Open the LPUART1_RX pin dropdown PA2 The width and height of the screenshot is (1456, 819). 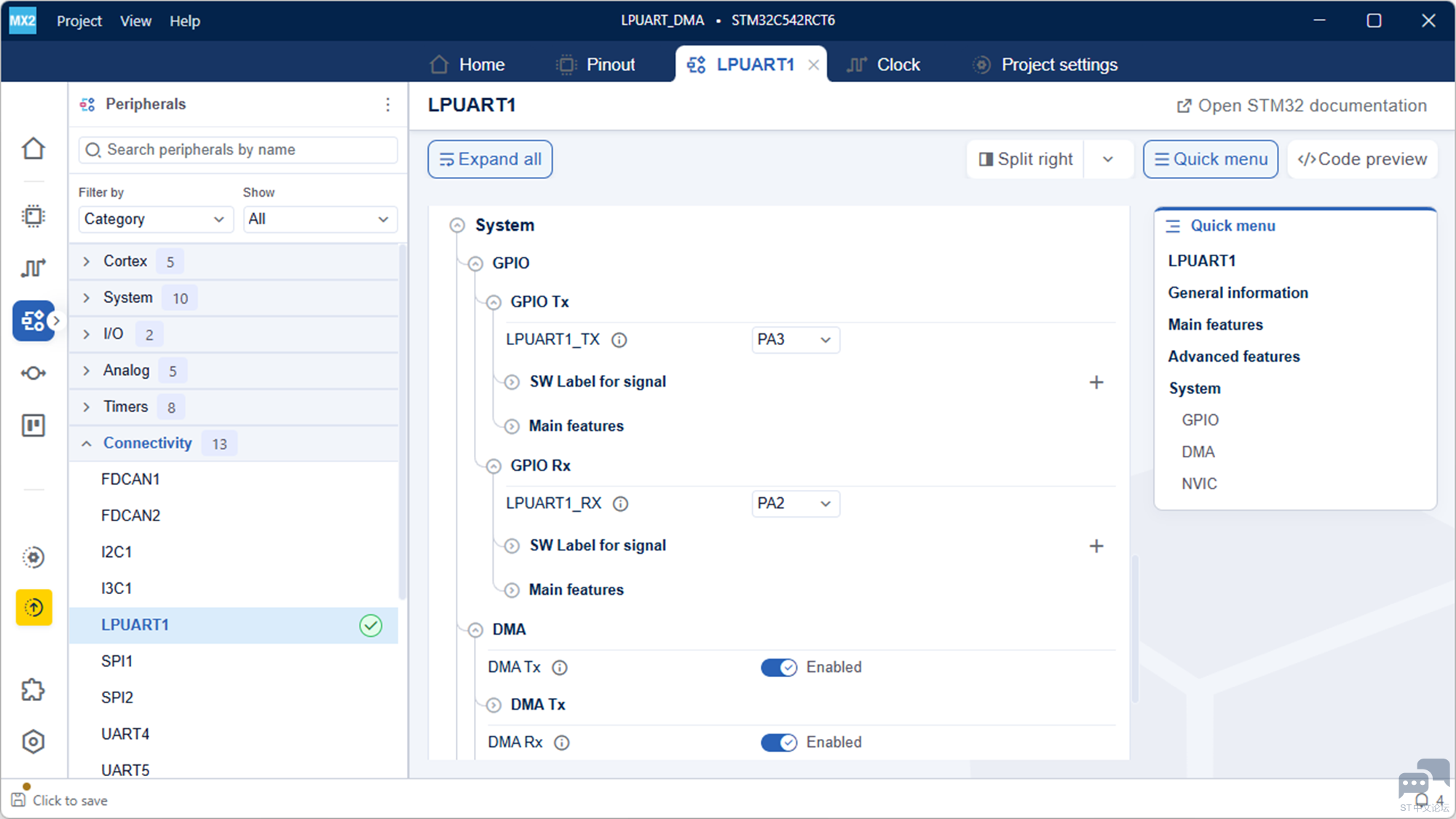coord(795,504)
